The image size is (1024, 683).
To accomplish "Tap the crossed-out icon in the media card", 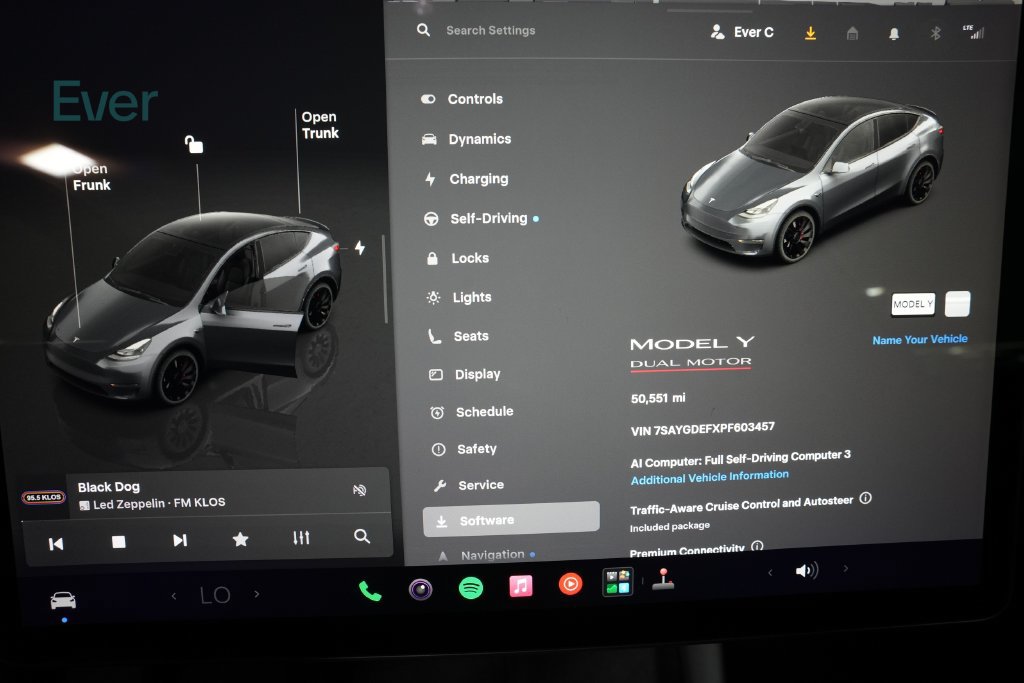I will point(359,490).
